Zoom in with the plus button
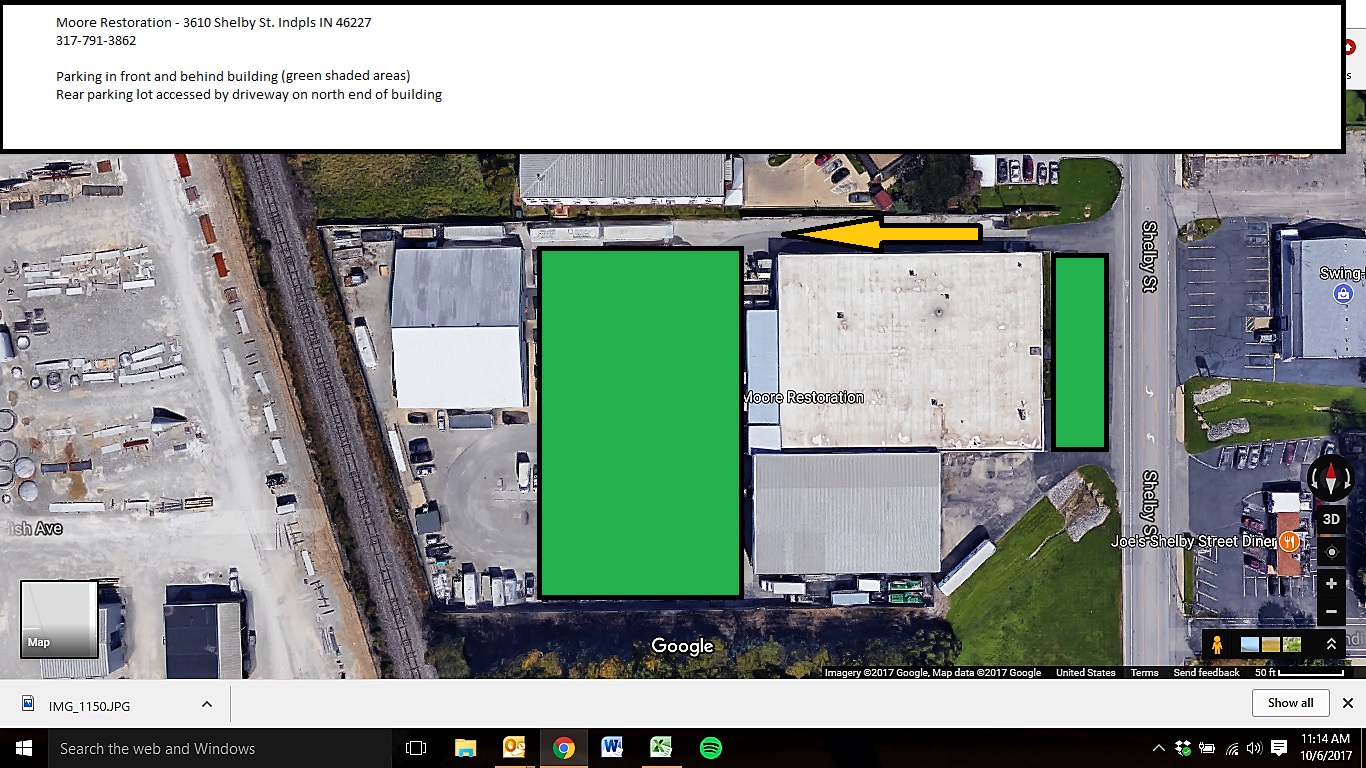Viewport: 1366px width, 768px height. [x=1331, y=584]
